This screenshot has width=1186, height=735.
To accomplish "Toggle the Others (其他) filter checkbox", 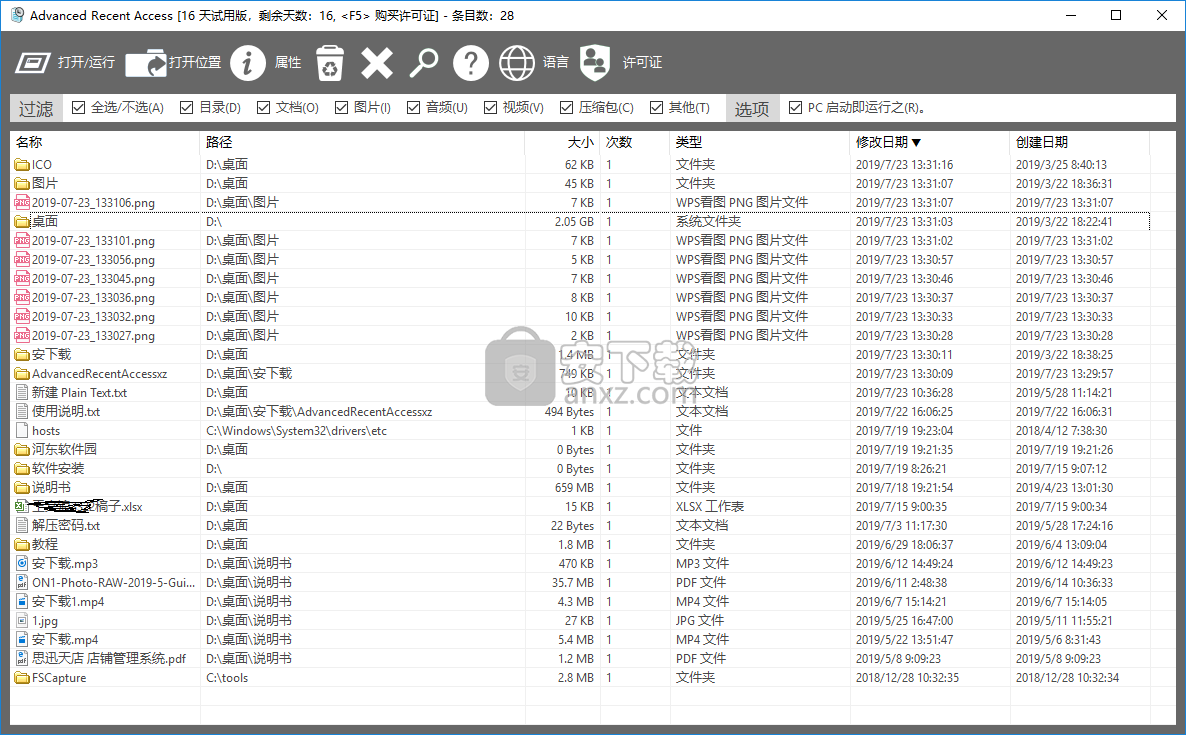I will [656, 107].
